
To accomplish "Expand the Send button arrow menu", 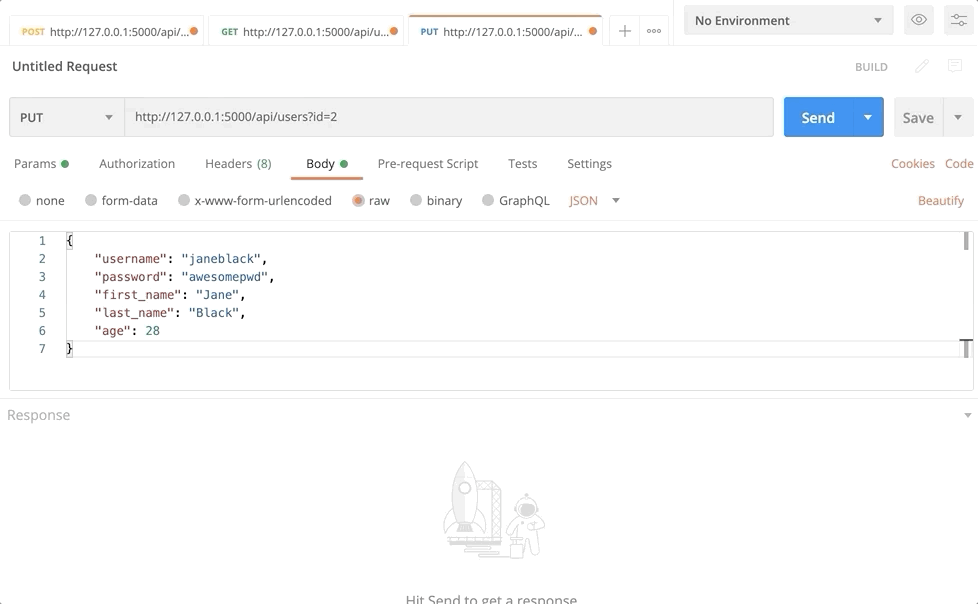I will (x=867, y=117).
